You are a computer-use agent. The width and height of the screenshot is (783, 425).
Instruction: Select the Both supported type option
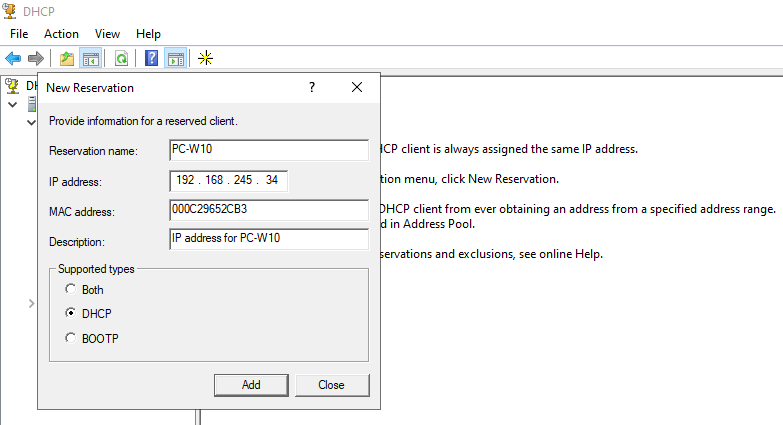click(70, 289)
